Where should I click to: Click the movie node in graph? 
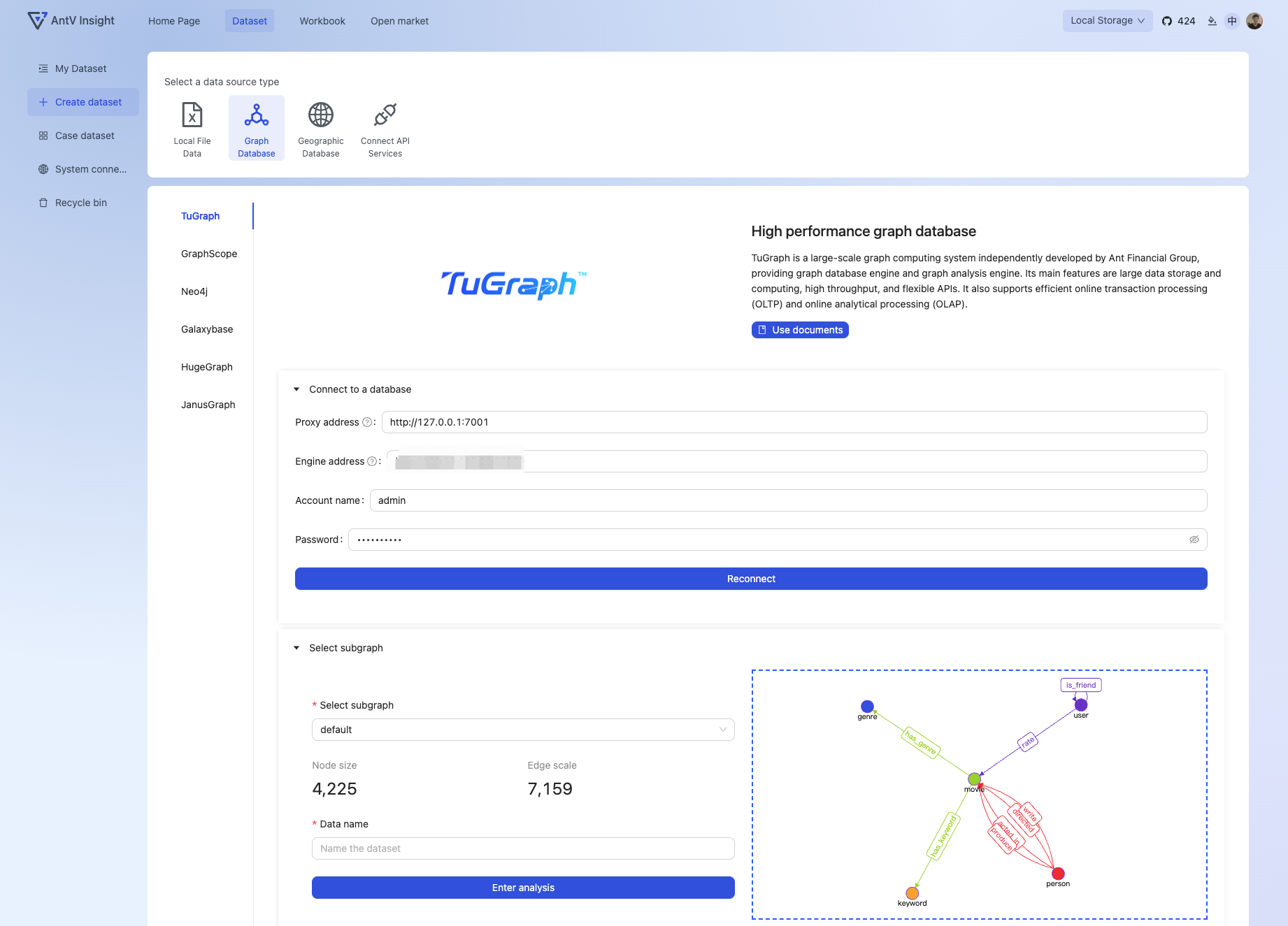point(974,779)
